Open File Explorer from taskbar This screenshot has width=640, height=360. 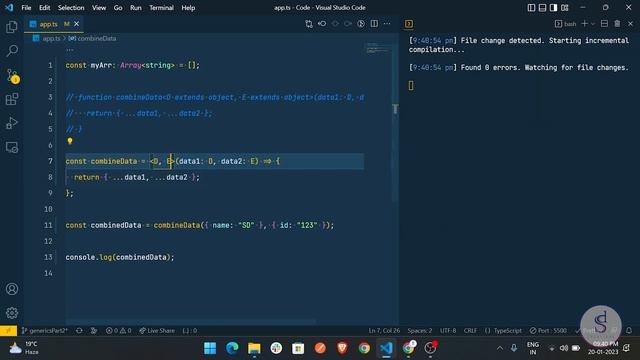(254, 348)
